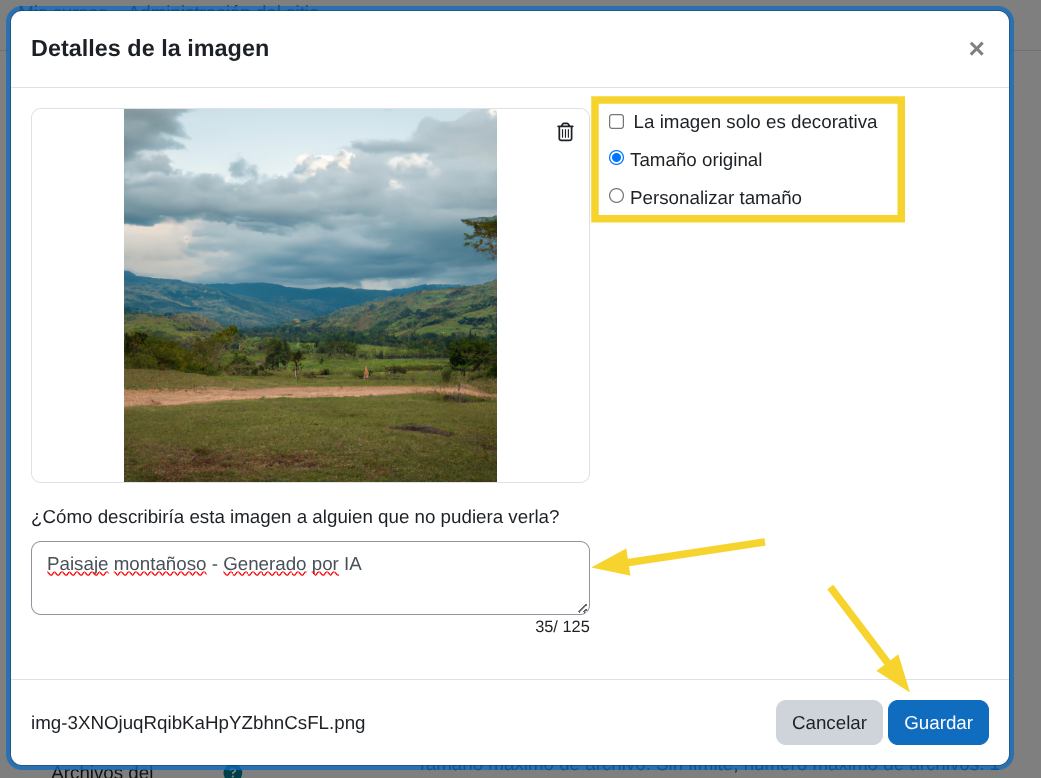This screenshot has height=778, width=1041.
Task: Click the dialog title 'Detalles de la imagen'
Action: (149, 48)
